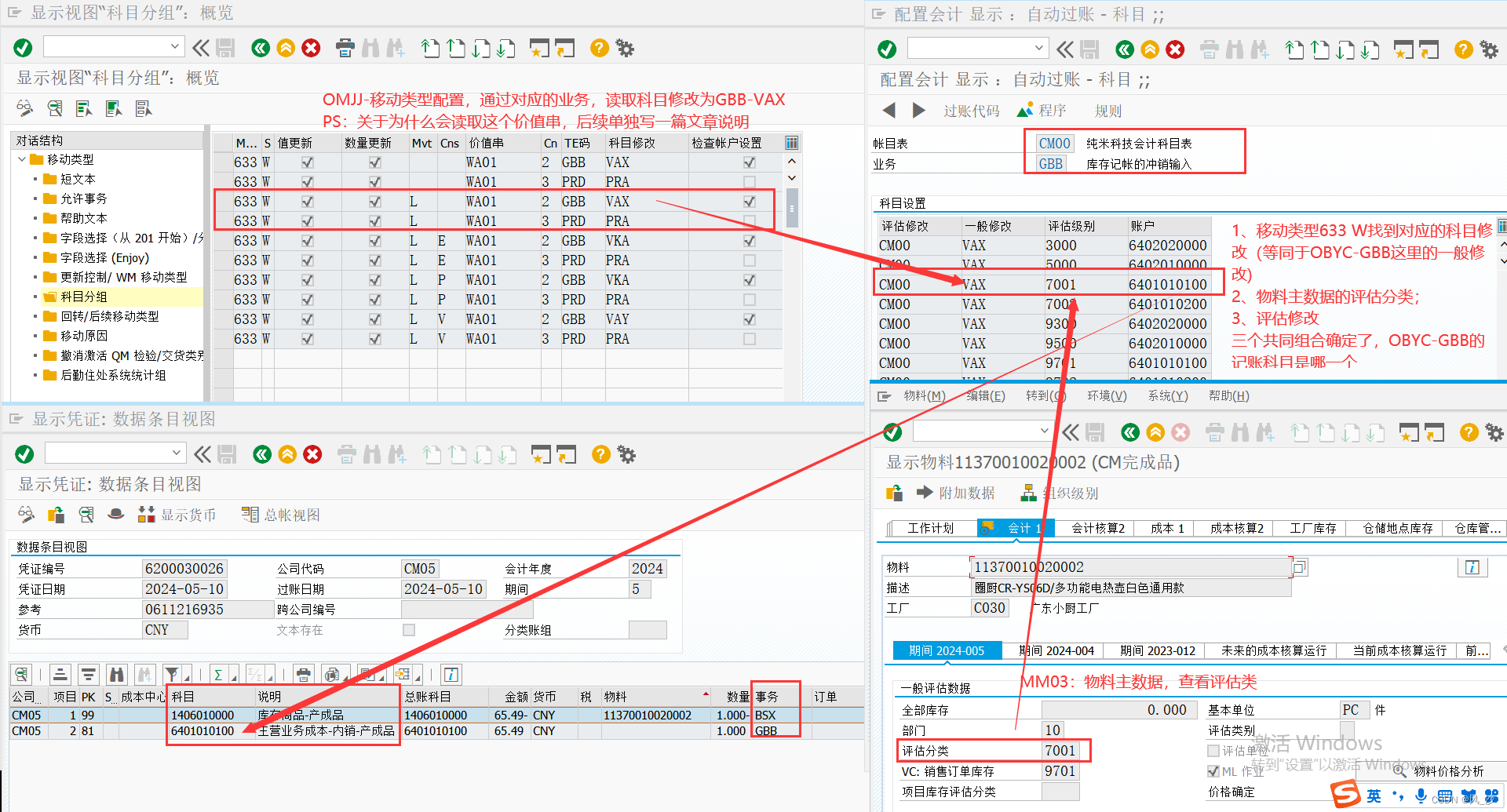
Task: Disable the ML 作业 checkbox in material master
Action: (1213, 771)
